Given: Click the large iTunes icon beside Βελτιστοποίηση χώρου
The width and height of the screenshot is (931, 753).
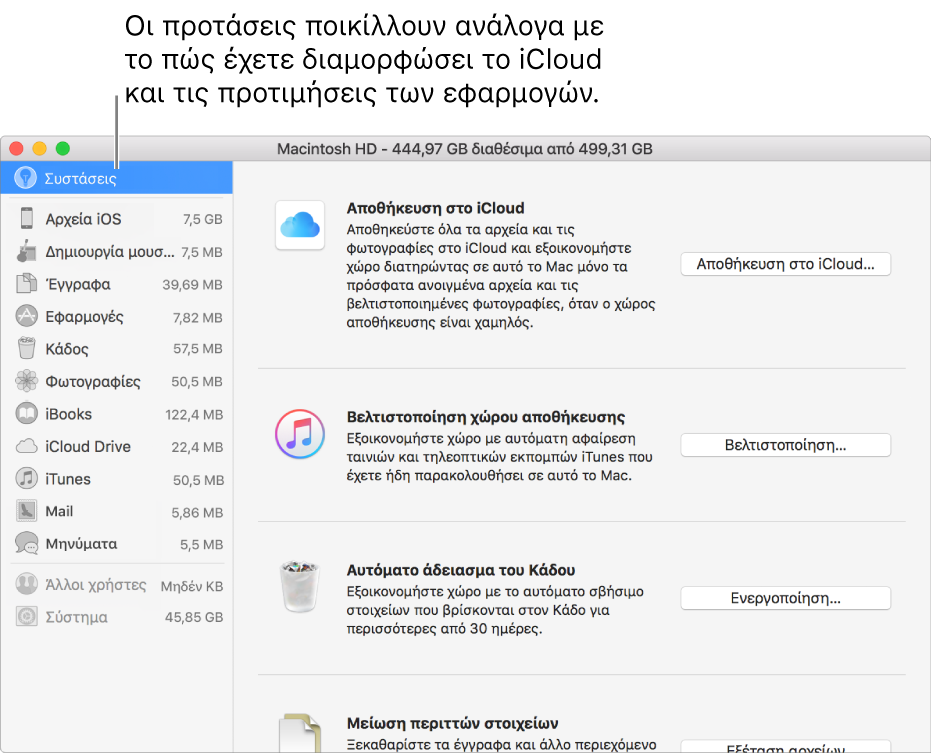Looking at the screenshot, I should [300, 434].
